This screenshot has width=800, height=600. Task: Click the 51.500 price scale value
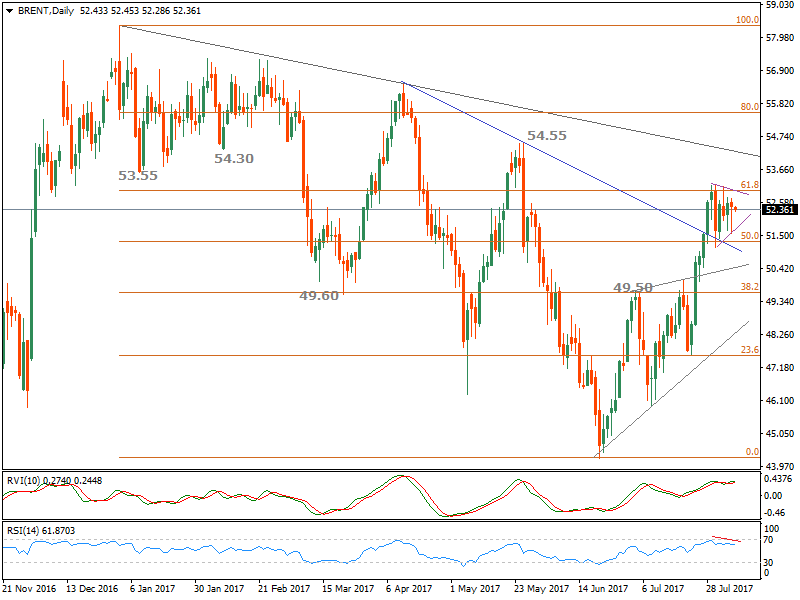coord(780,236)
